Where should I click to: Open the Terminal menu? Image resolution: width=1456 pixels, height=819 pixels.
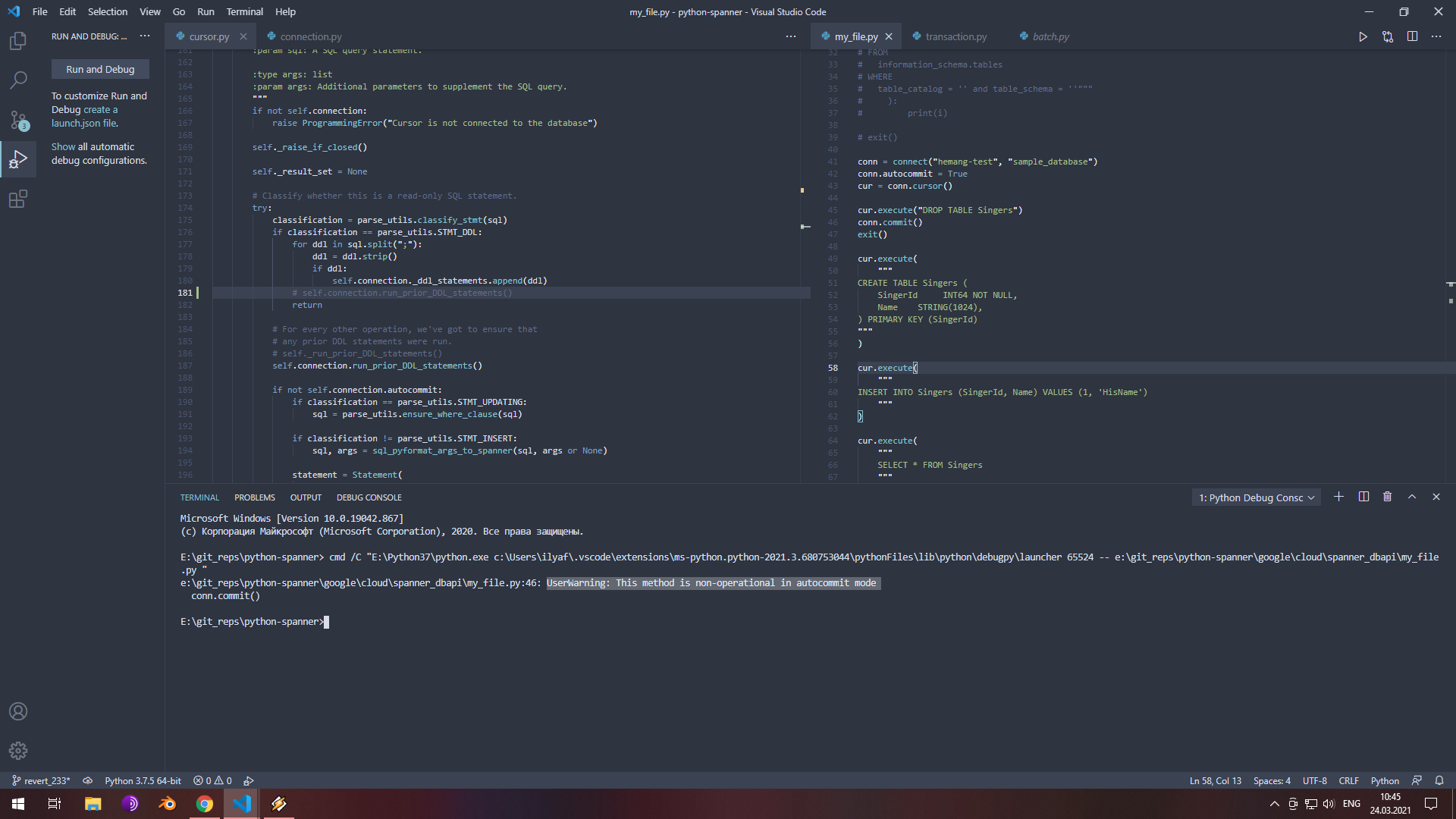(244, 11)
